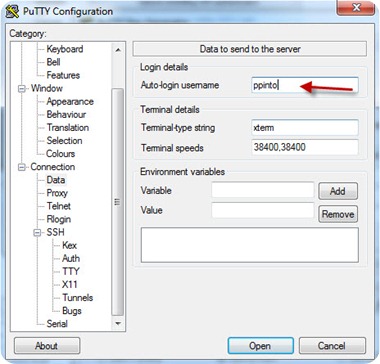Select the Window category
Screen dimensions: 380x364
(46, 88)
